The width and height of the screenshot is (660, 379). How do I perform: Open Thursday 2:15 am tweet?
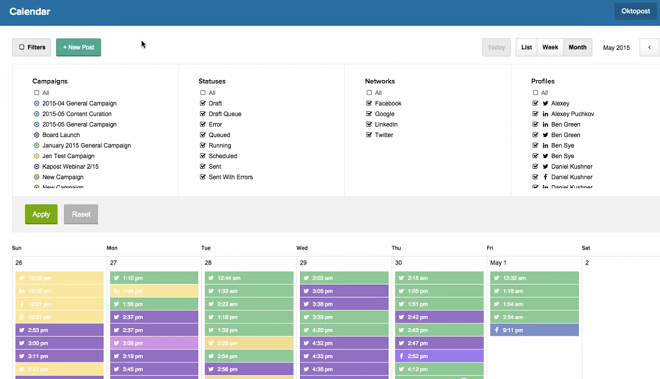tap(439, 278)
